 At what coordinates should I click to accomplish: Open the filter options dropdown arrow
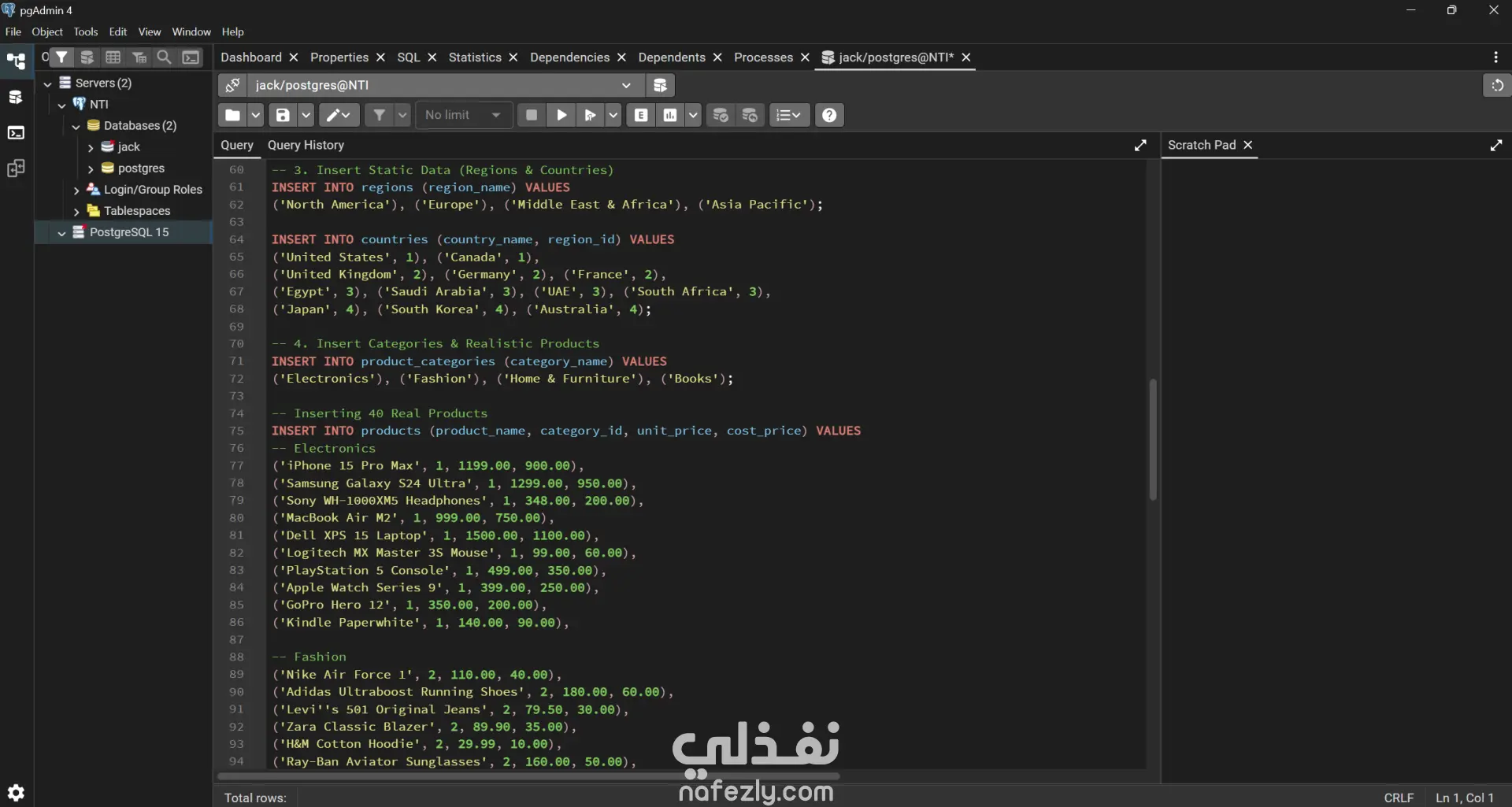tap(402, 115)
